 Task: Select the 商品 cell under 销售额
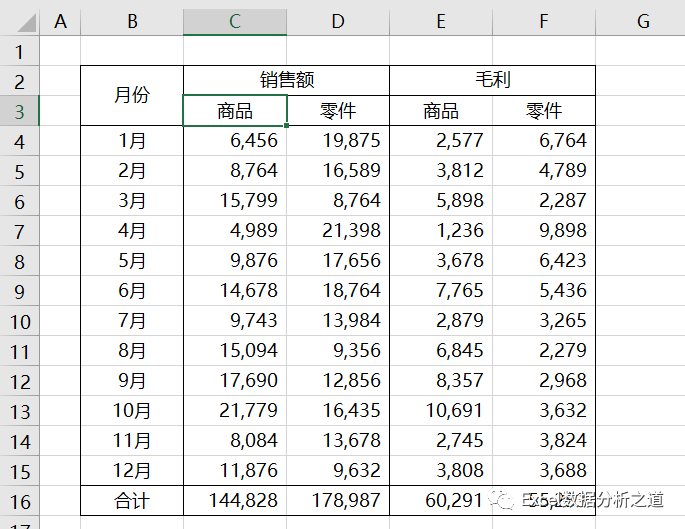pyautogui.click(x=235, y=111)
